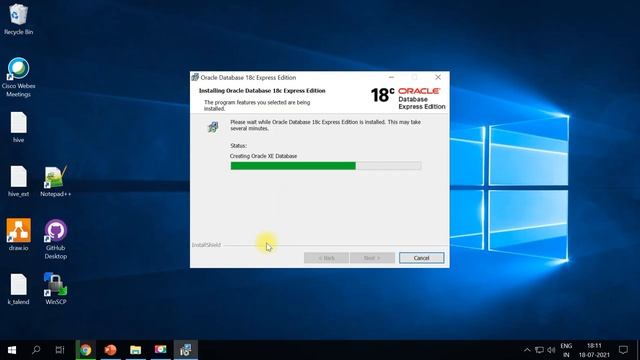Open Task View on the taskbar
Image resolution: width=640 pixels, height=360 pixels.
click(60, 350)
